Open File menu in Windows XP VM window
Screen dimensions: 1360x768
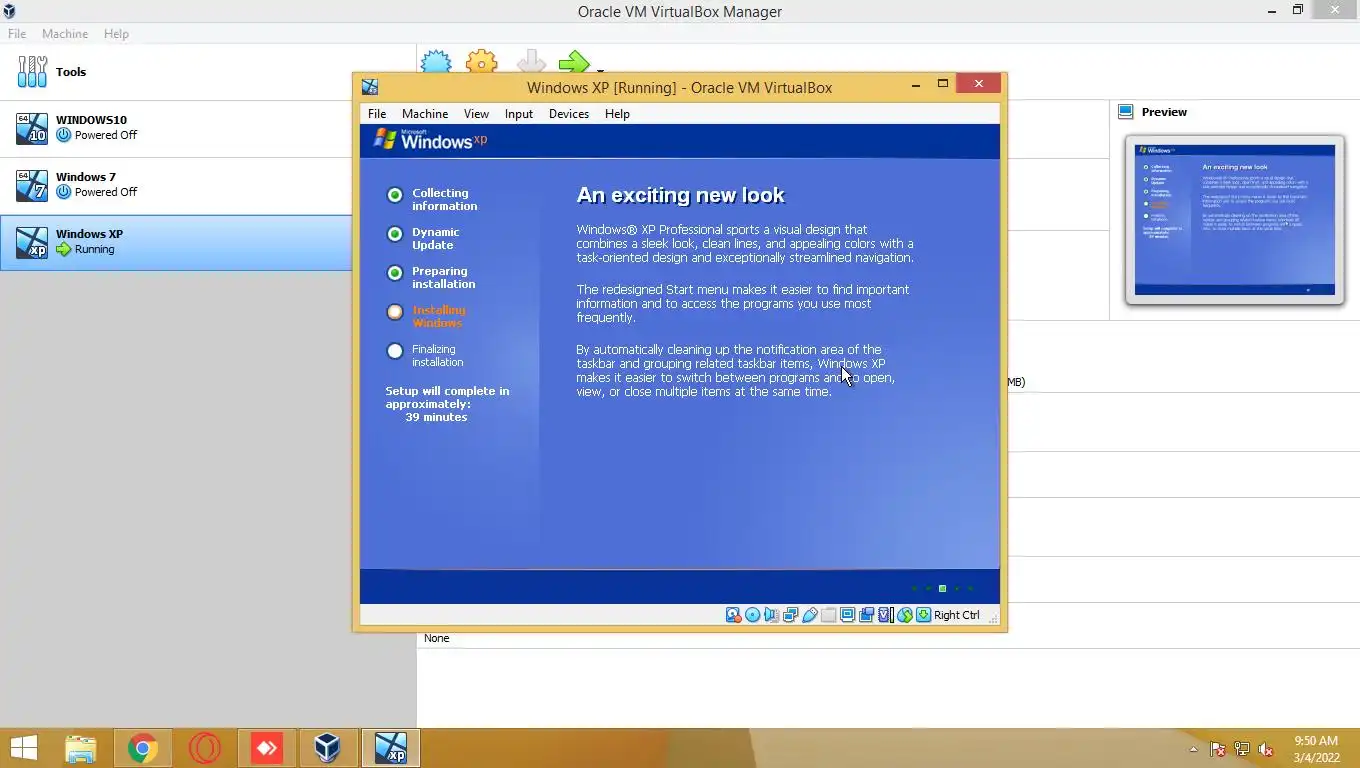tap(377, 114)
